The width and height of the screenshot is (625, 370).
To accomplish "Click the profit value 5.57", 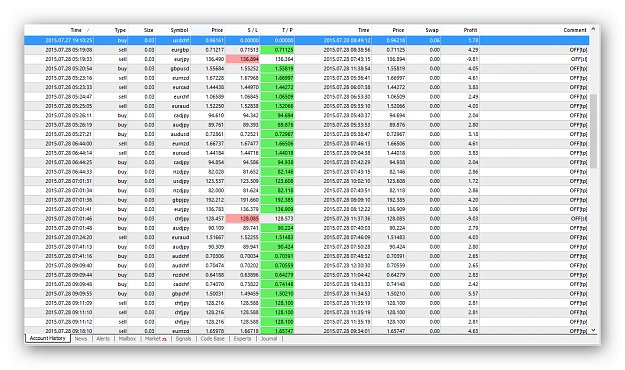I will tap(473, 293).
